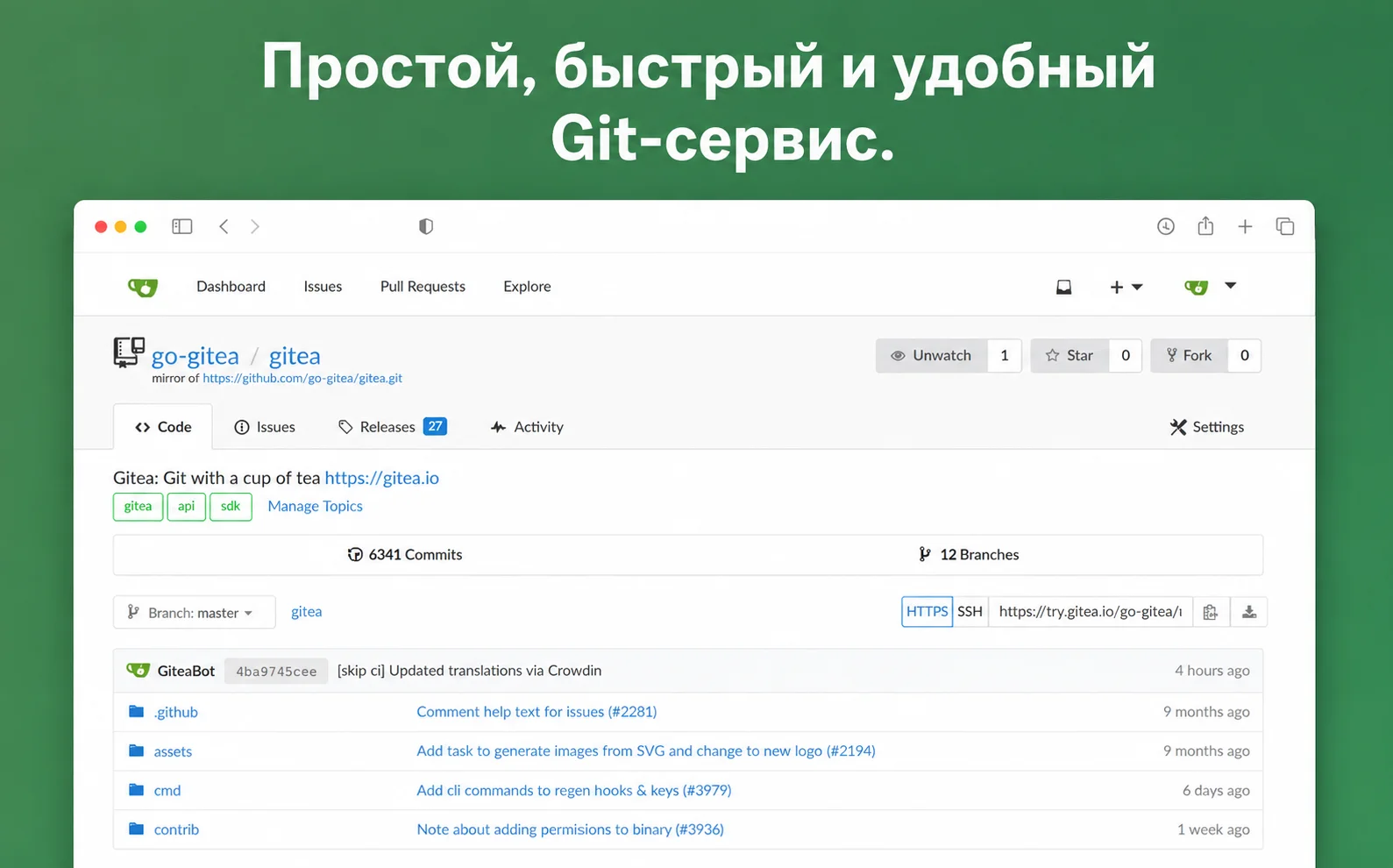The image size is (1393, 868).
Task: Open commit 'Add cli commands to regen hooks'
Action: point(574,790)
